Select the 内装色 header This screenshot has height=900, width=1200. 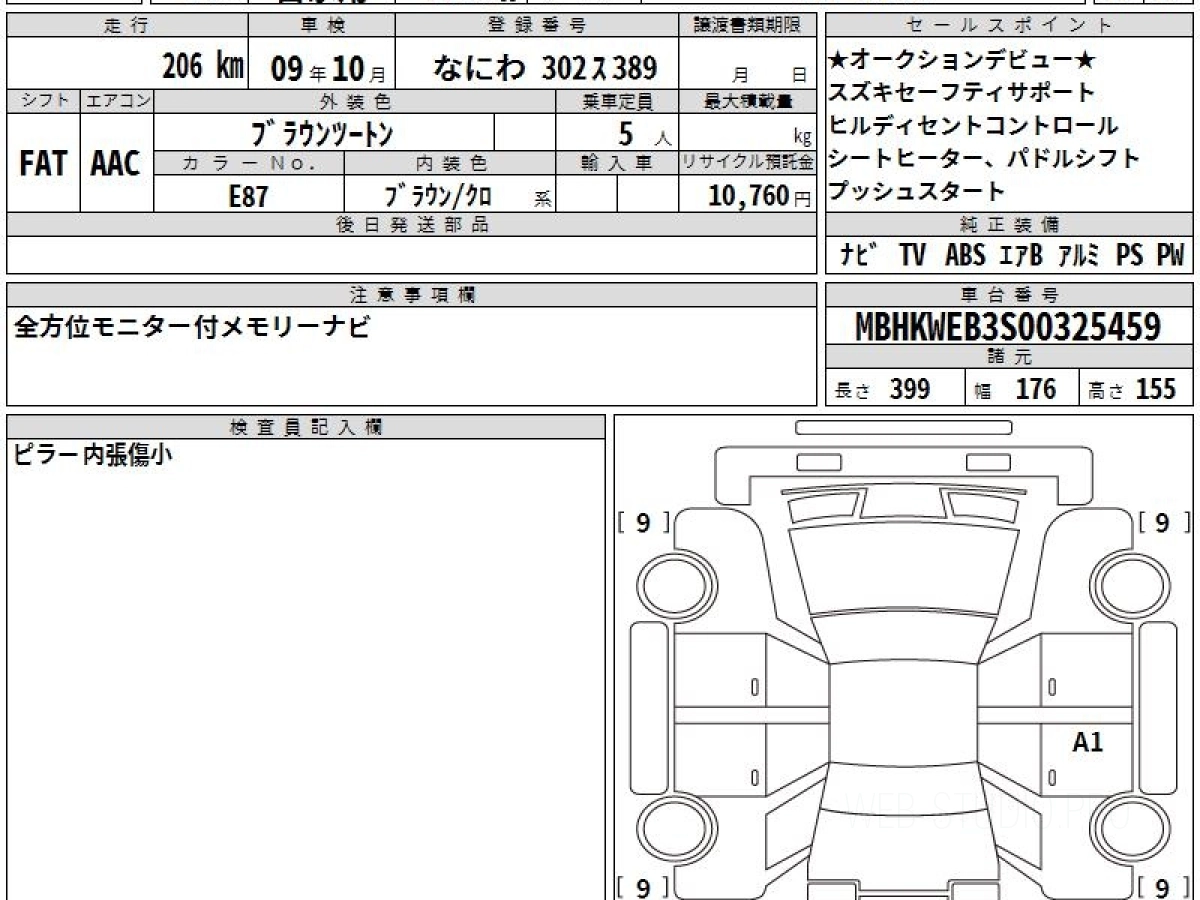point(449,164)
